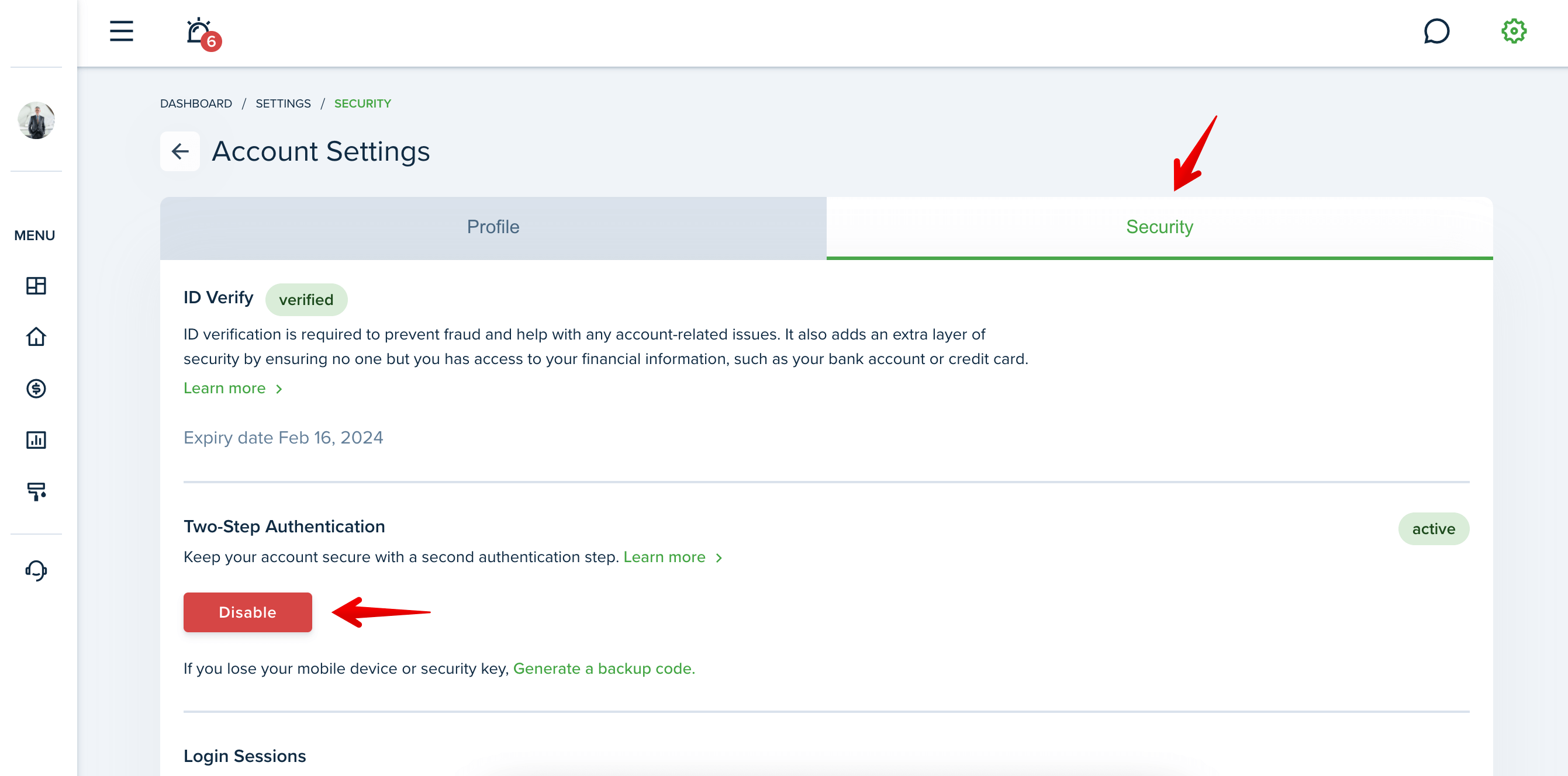Click the chevron after ID Verify Learn more
Screen dimensions: 1568x776
pos(279,389)
